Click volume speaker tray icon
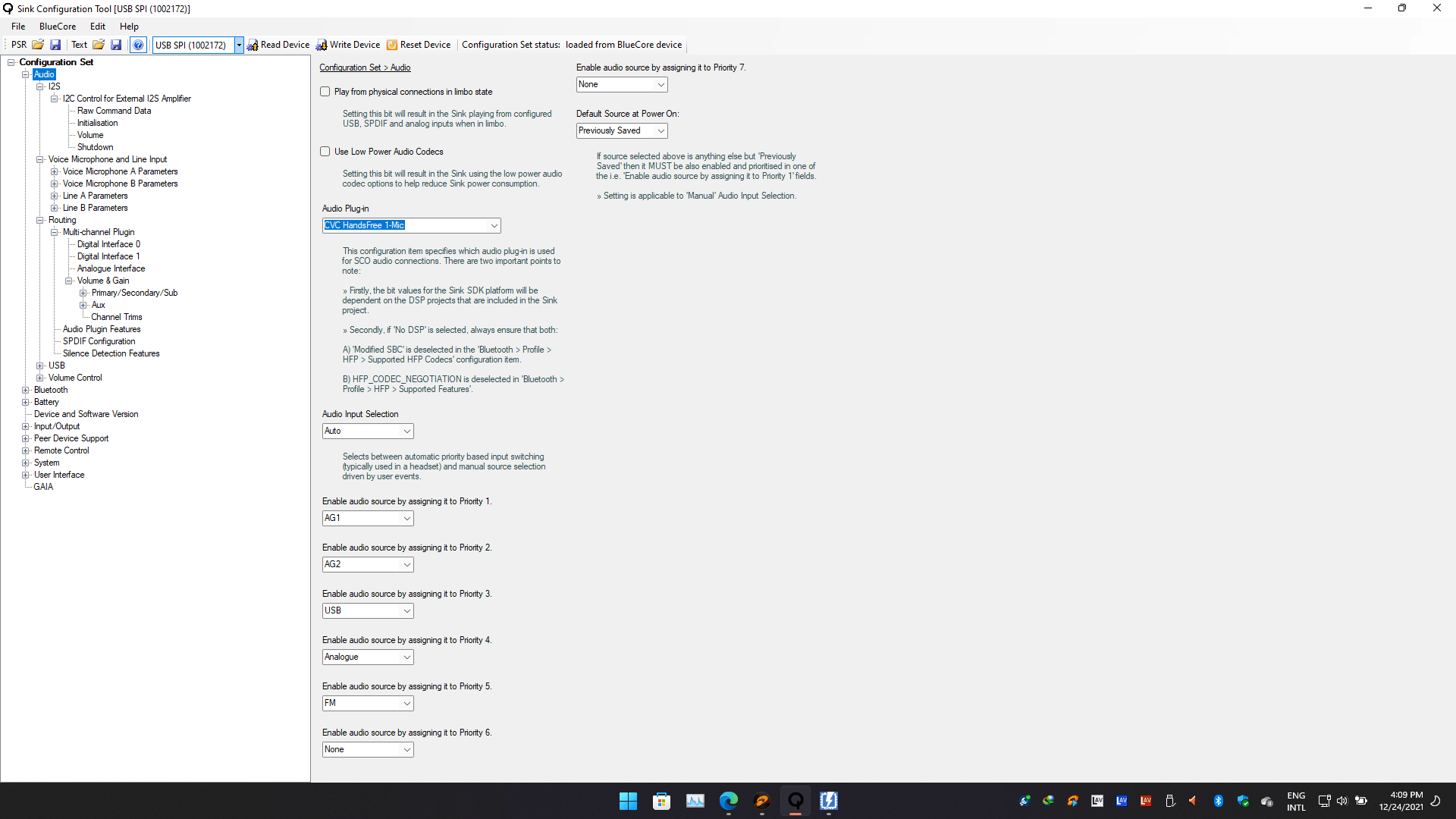 pos(1342,801)
